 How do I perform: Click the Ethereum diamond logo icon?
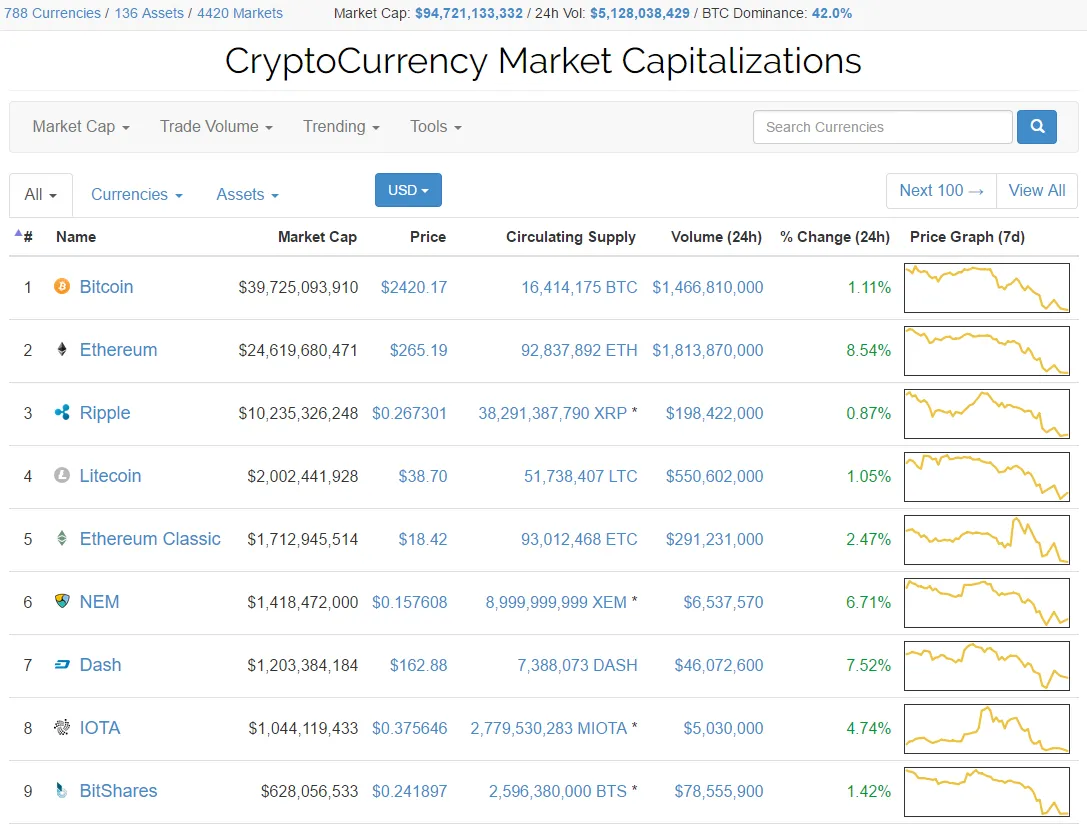coord(62,350)
